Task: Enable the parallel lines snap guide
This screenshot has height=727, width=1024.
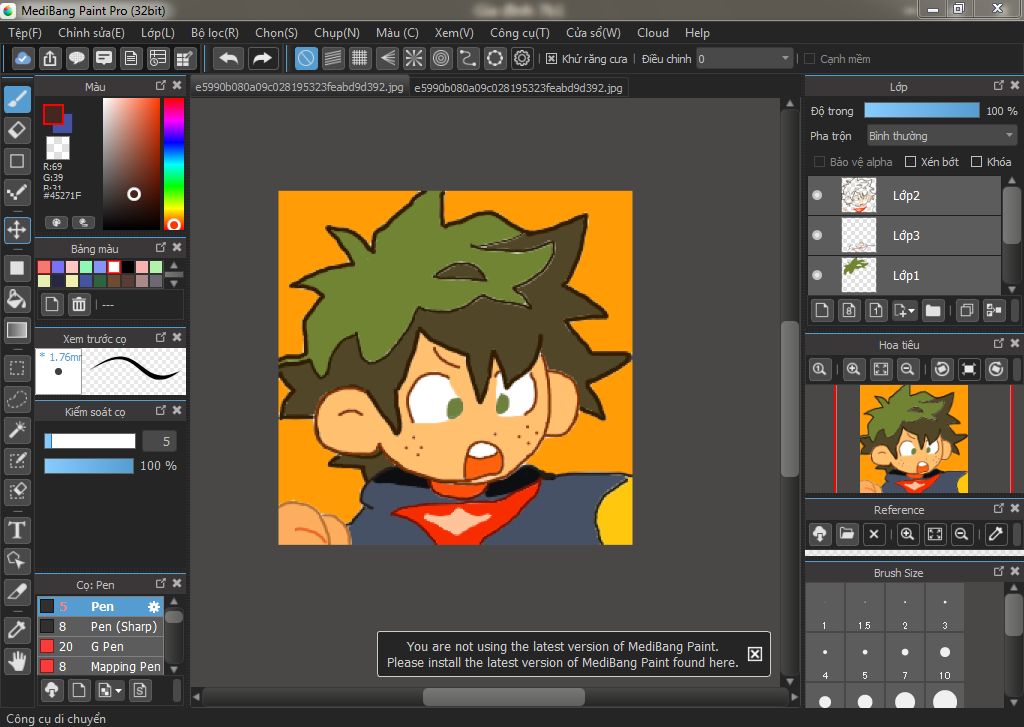Action: [333, 59]
